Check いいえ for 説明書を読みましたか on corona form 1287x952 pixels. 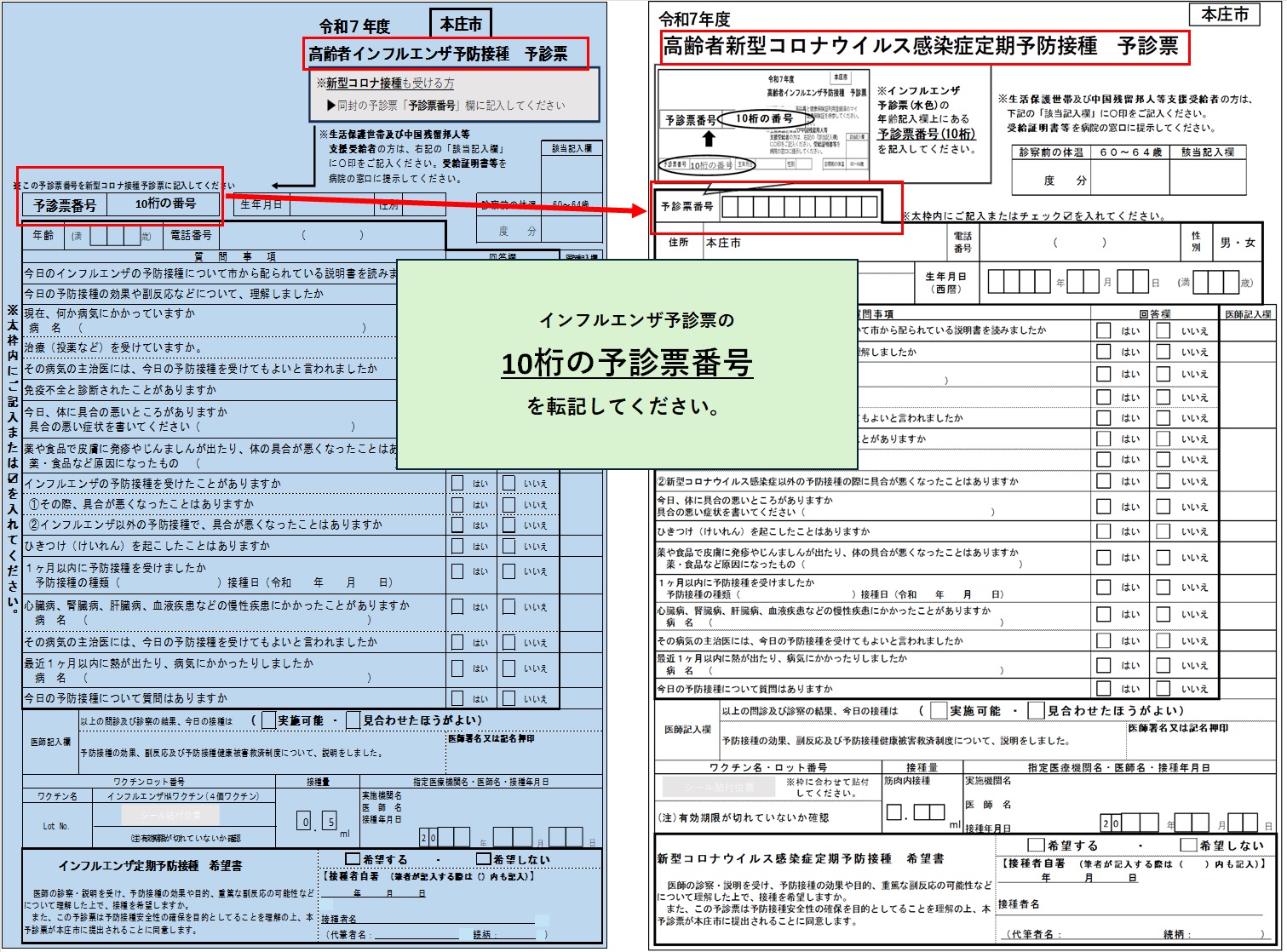click(x=1163, y=330)
